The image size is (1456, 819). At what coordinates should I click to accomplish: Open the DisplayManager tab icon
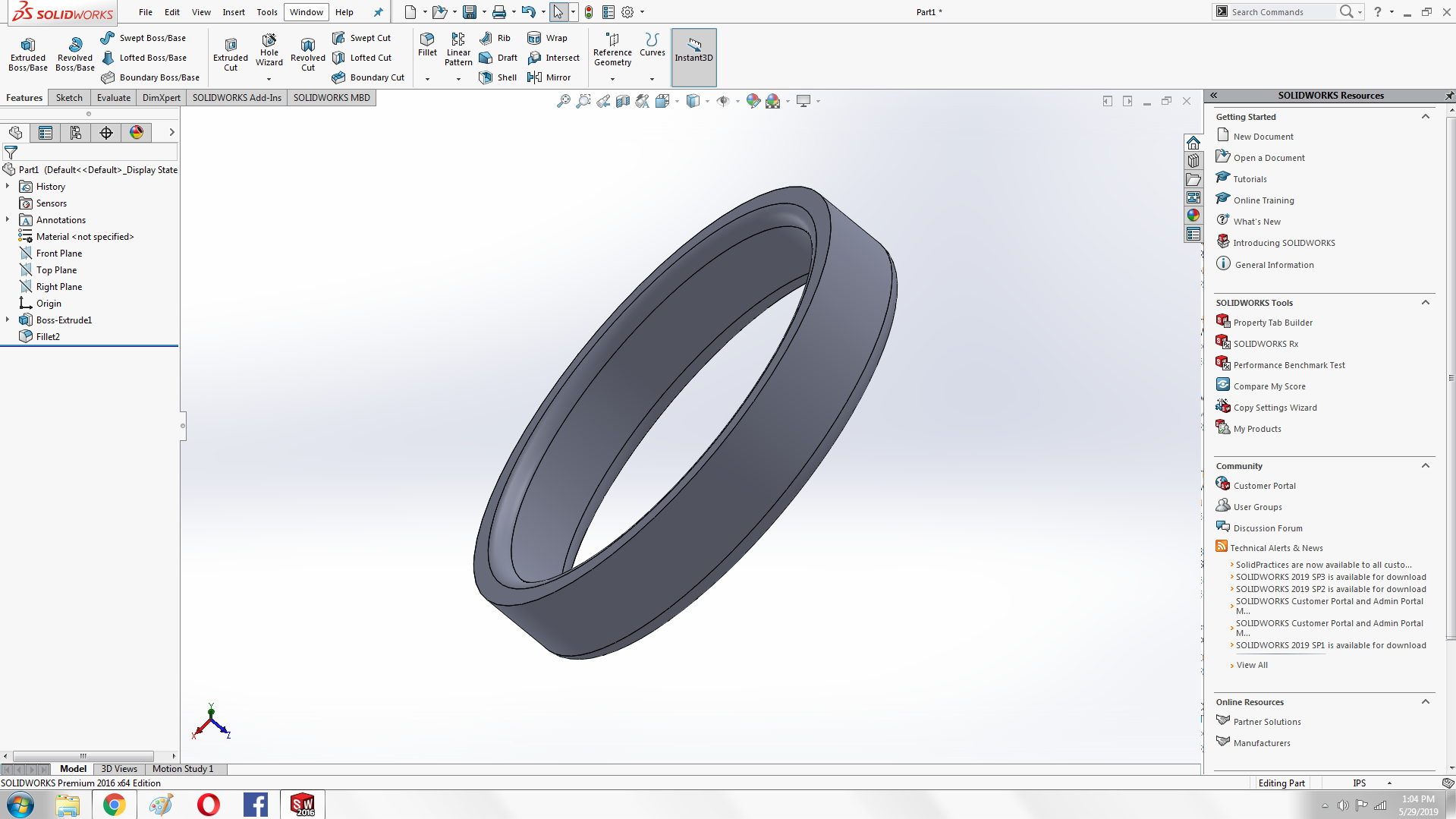point(137,133)
